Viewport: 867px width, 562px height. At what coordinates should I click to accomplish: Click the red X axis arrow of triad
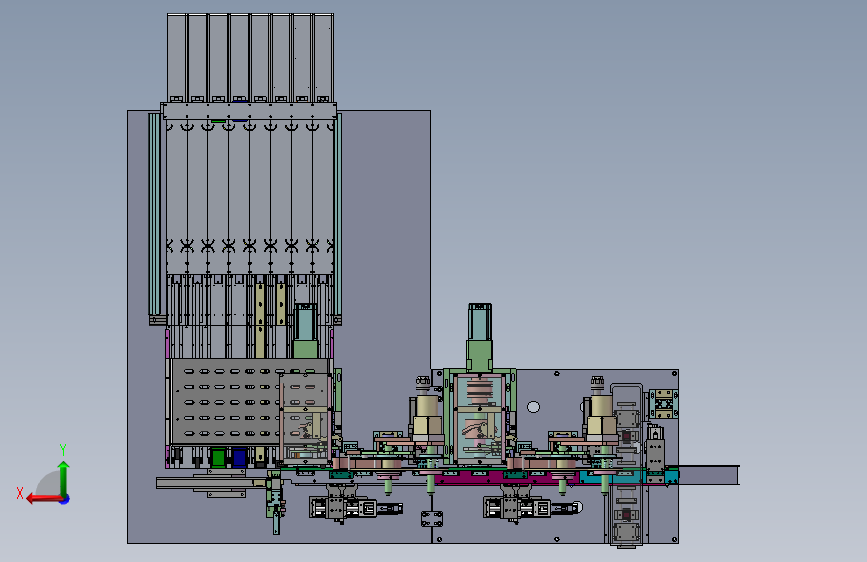click(x=44, y=499)
